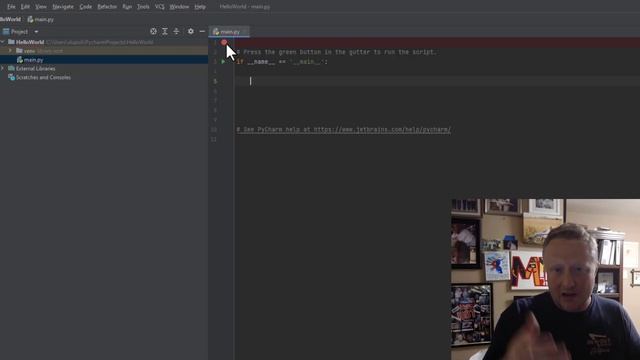640x360 pixels.
Task: Open the Refactor menu
Action: point(107,7)
